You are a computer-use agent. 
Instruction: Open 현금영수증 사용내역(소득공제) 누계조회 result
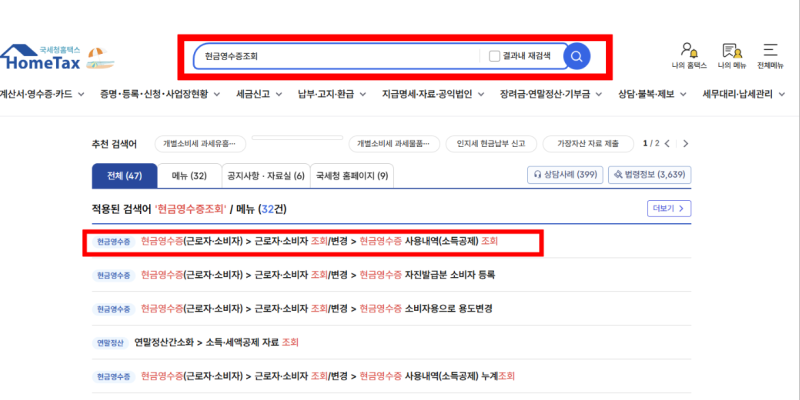pos(328,377)
